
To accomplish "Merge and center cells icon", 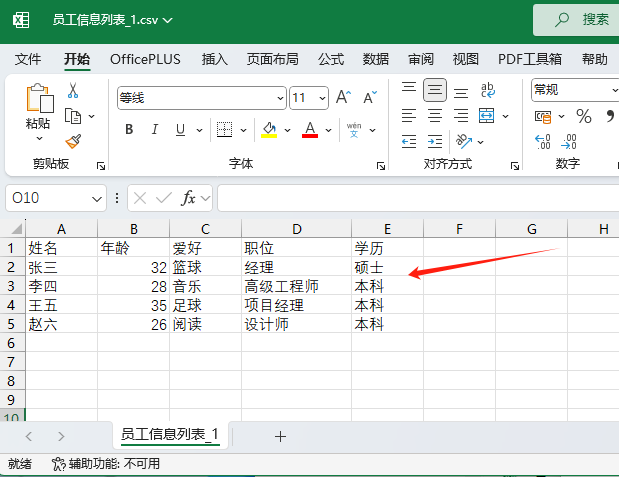I will point(486,116).
